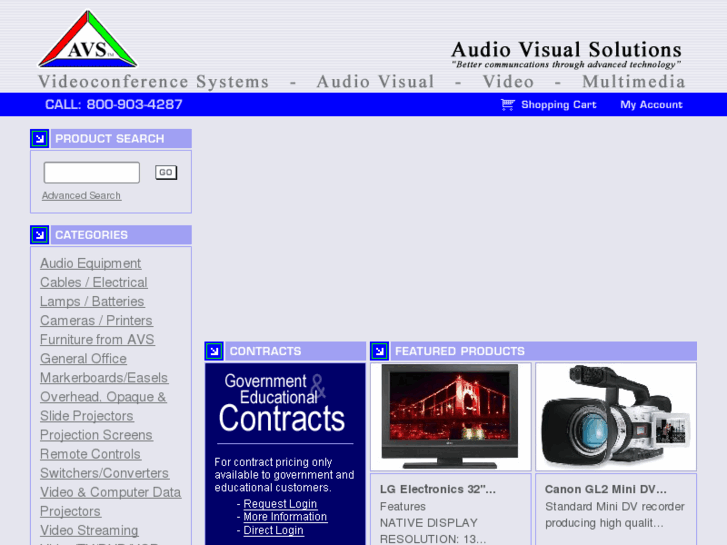Open the Remote Controls category
Screen dimensions: 727x545
pyautogui.click(x=90, y=454)
